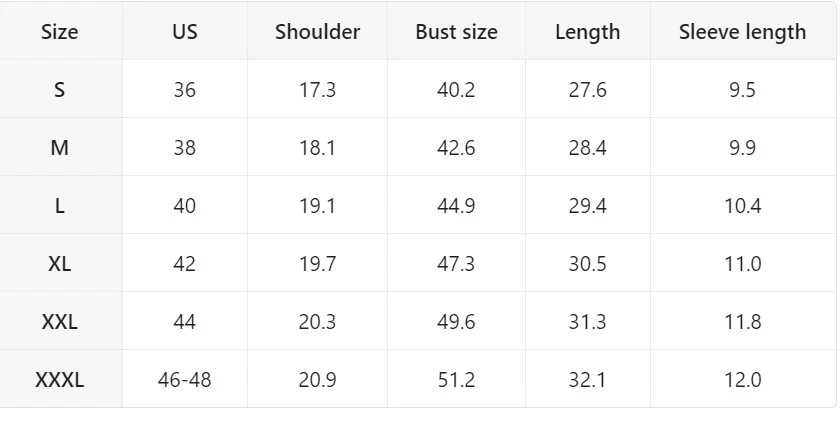Viewport: 840px width, 427px height.
Task: Select the Bust size column header
Action: (456, 31)
